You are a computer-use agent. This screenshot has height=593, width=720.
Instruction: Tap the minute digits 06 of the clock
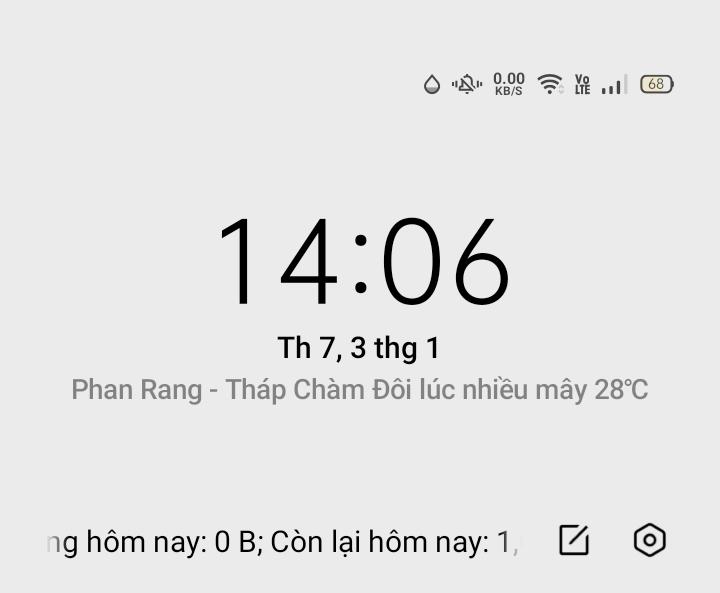[445, 262]
